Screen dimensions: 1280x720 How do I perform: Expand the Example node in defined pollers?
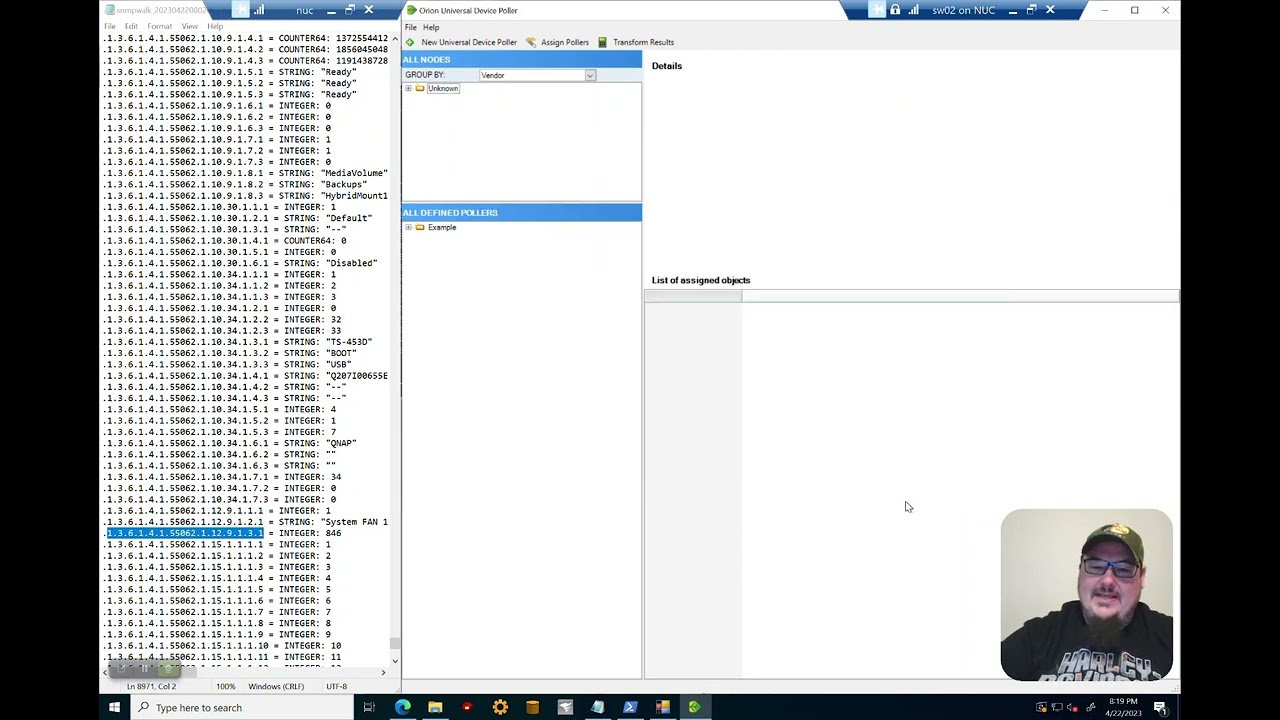[408, 227]
